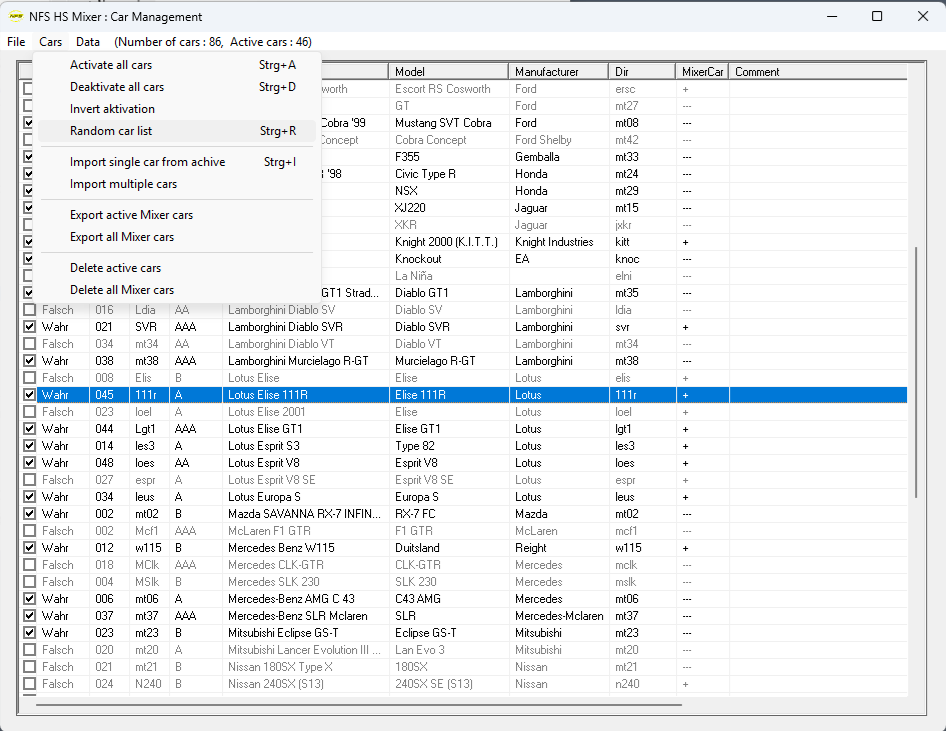
Task: Click the La Niña model cell
Action: pyautogui.click(x=448, y=276)
